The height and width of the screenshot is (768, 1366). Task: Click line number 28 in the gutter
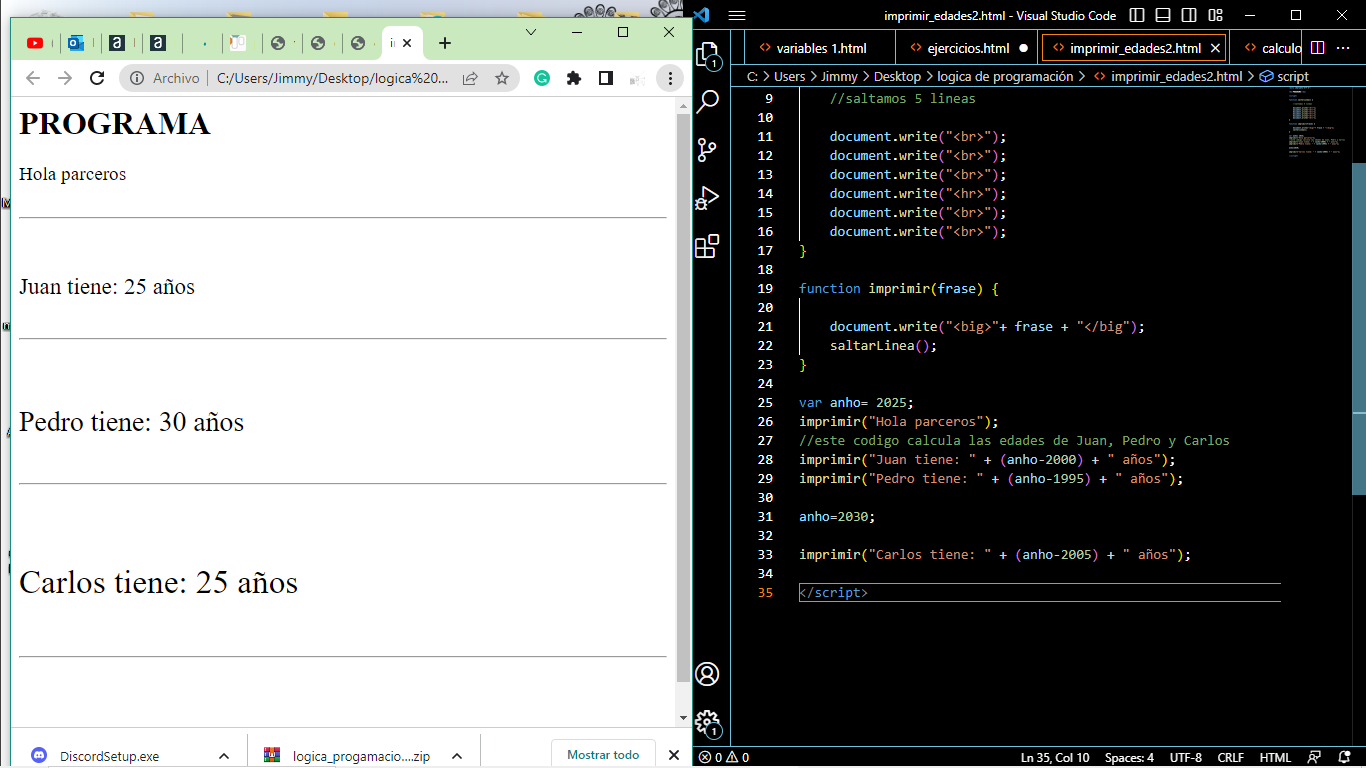[x=765, y=459]
